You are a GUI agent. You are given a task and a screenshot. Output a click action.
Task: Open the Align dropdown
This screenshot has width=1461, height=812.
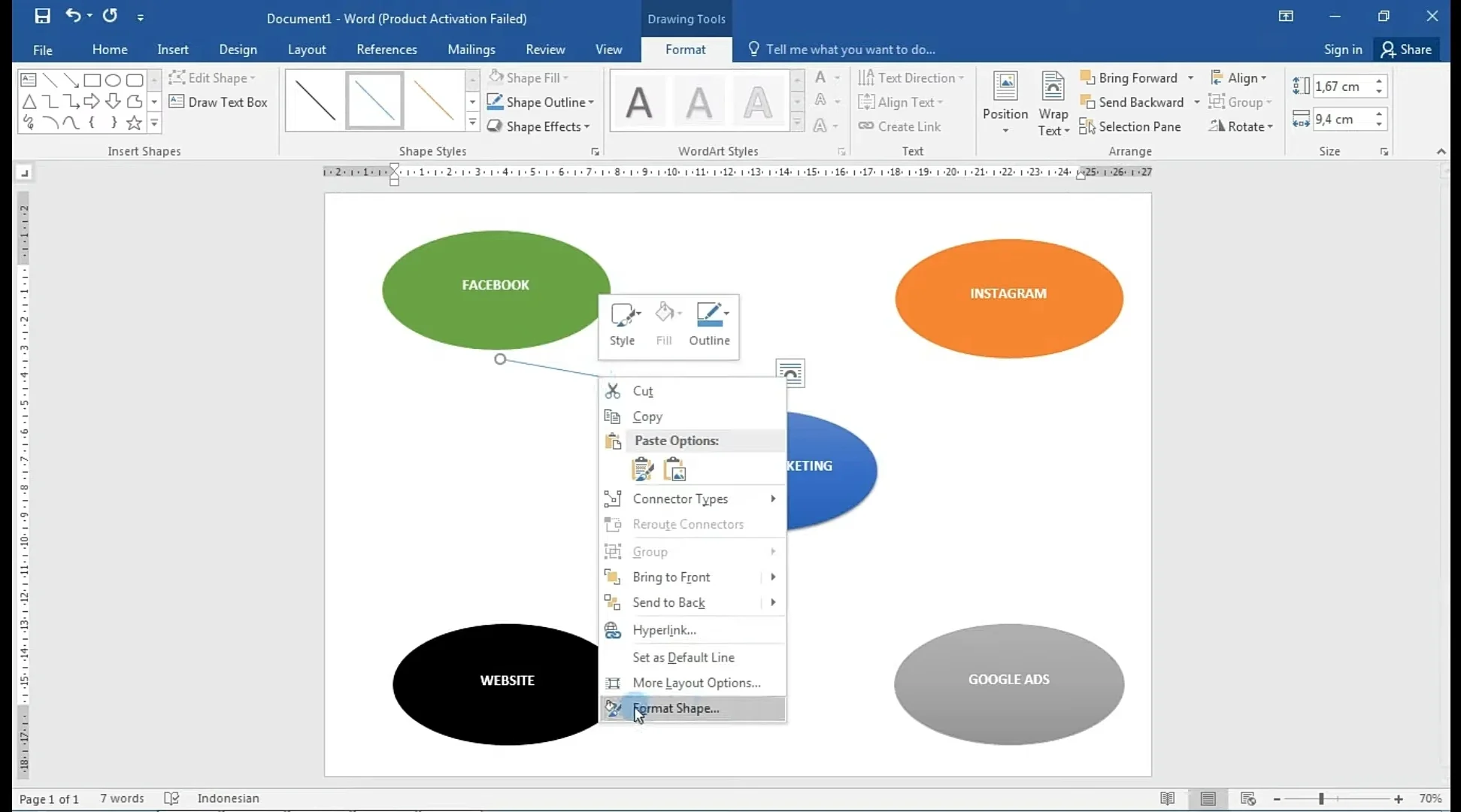click(x=1238, y=78)
